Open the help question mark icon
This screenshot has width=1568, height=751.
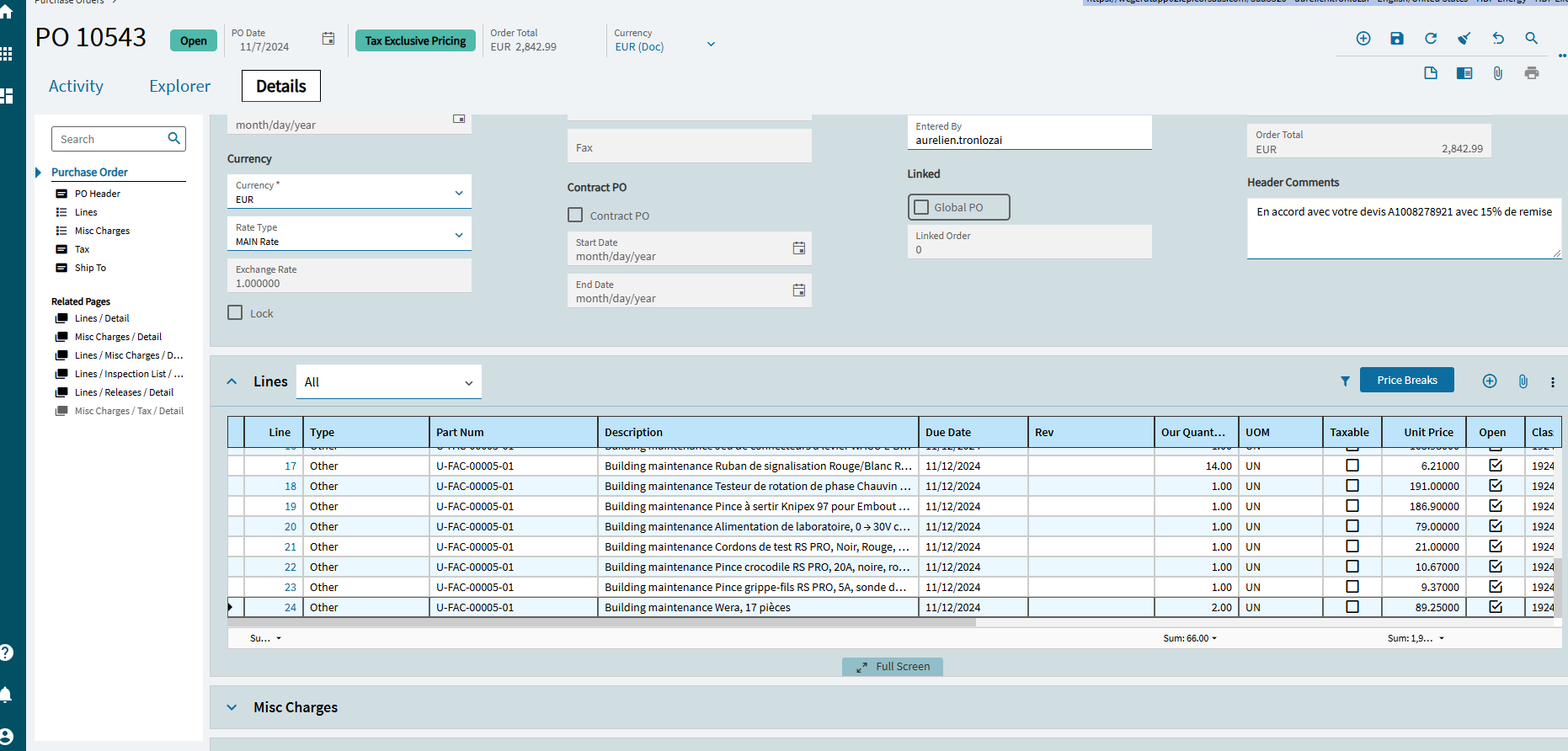pos(7,652)
